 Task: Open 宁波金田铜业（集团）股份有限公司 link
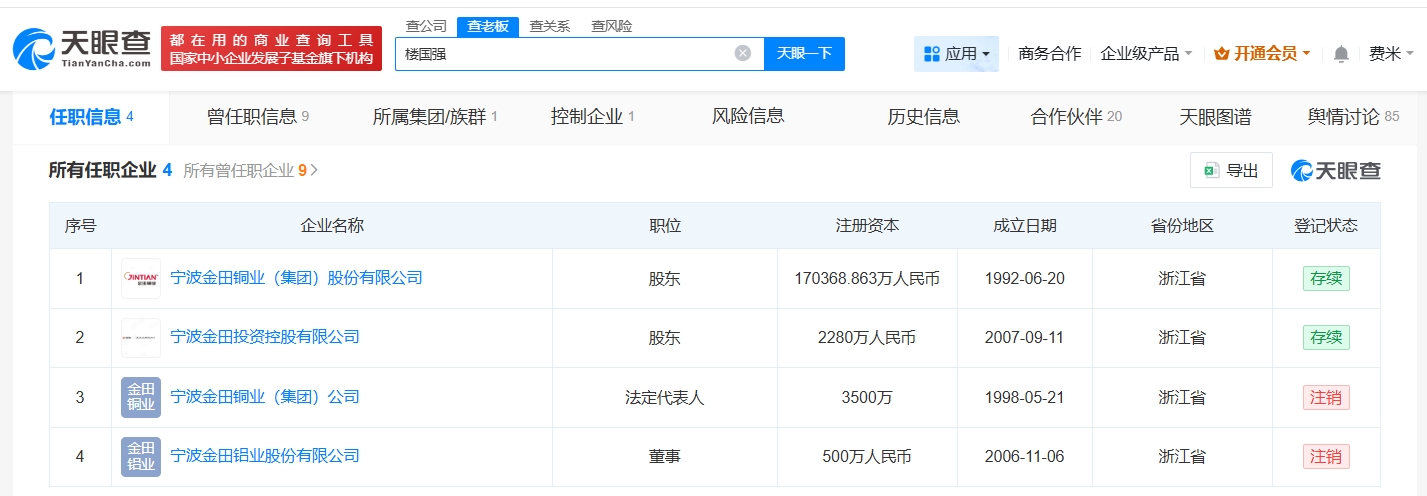point(296,278)
